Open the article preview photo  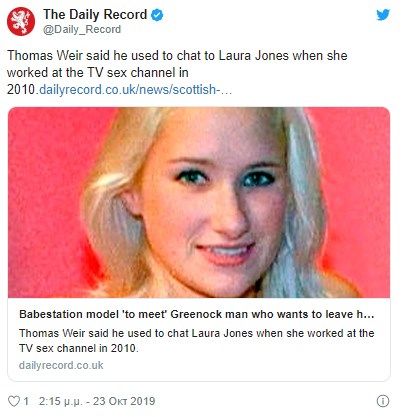coord(199,202)
